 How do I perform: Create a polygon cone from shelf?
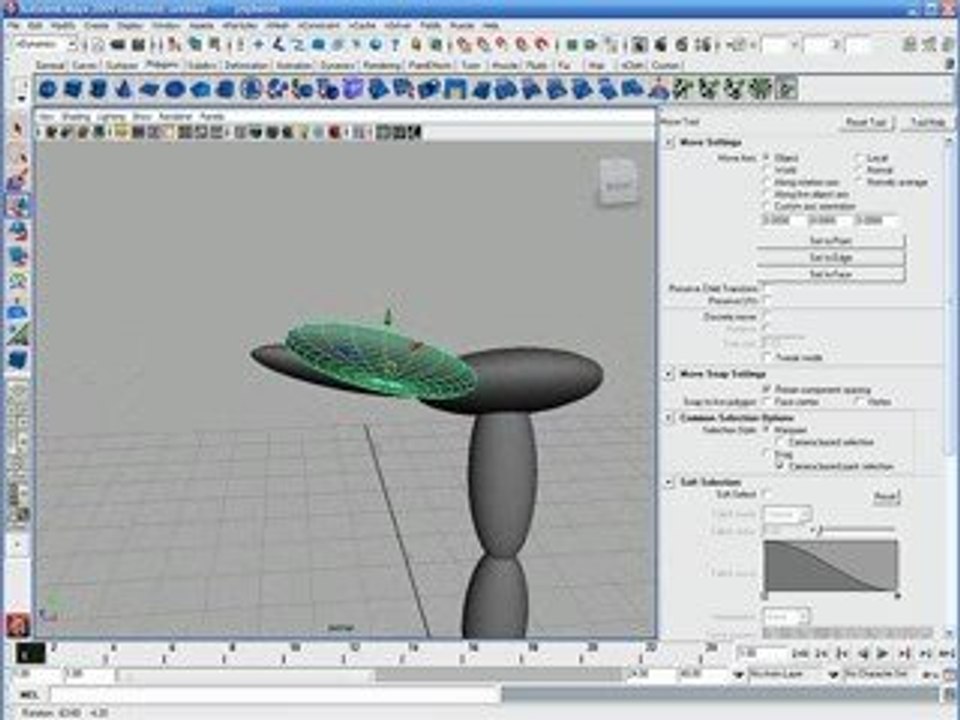[124, 89]
